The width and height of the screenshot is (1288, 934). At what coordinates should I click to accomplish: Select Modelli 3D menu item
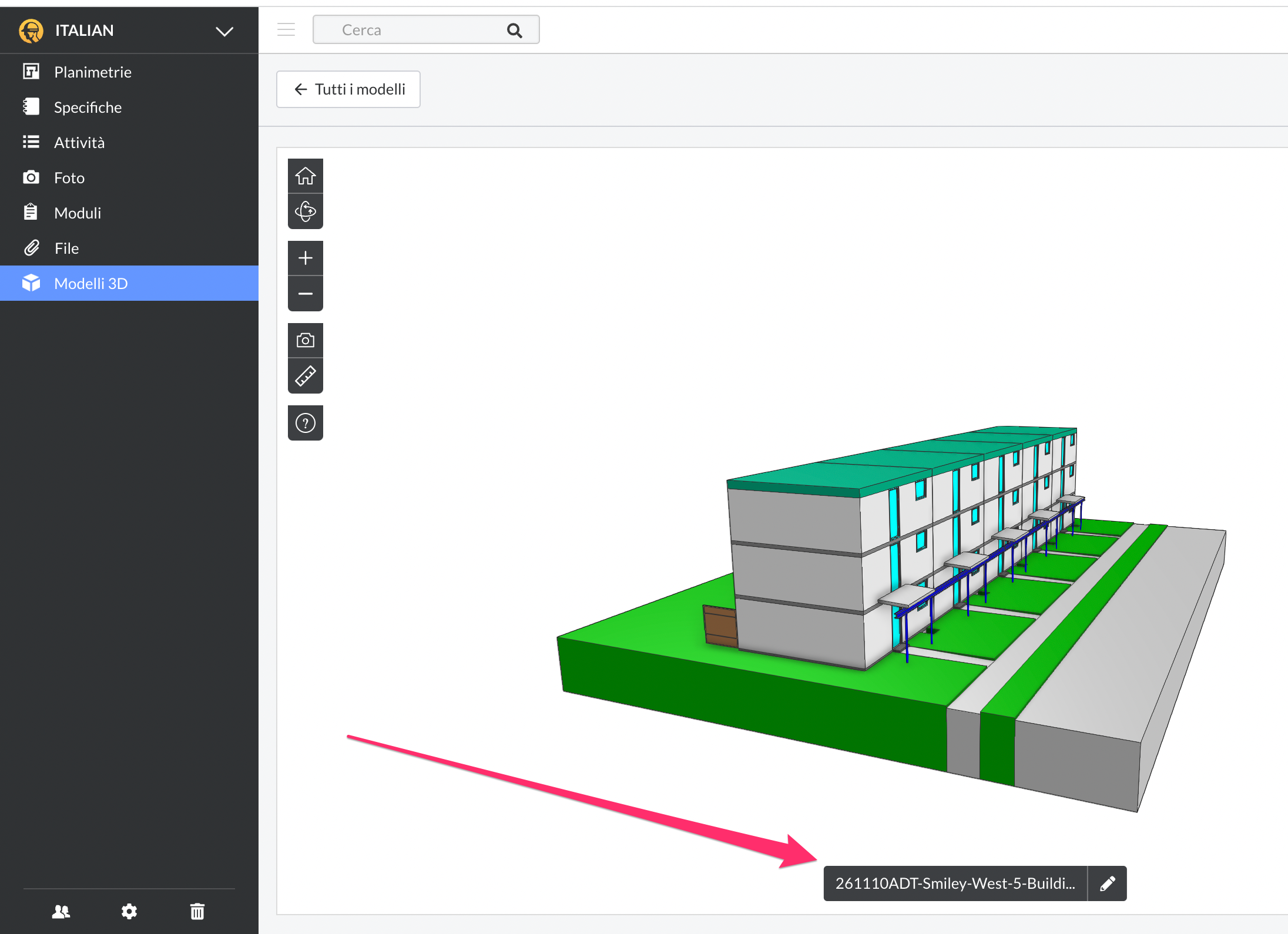pos(129,283)
